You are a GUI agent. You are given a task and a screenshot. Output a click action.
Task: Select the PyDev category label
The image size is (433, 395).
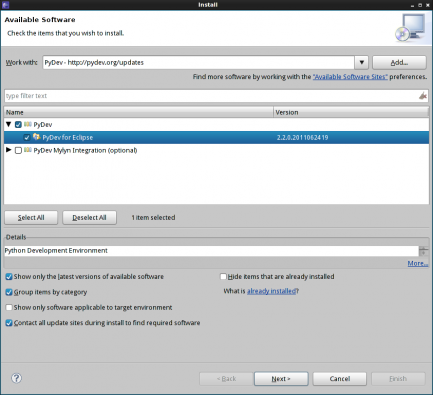(x=43, y=125)
